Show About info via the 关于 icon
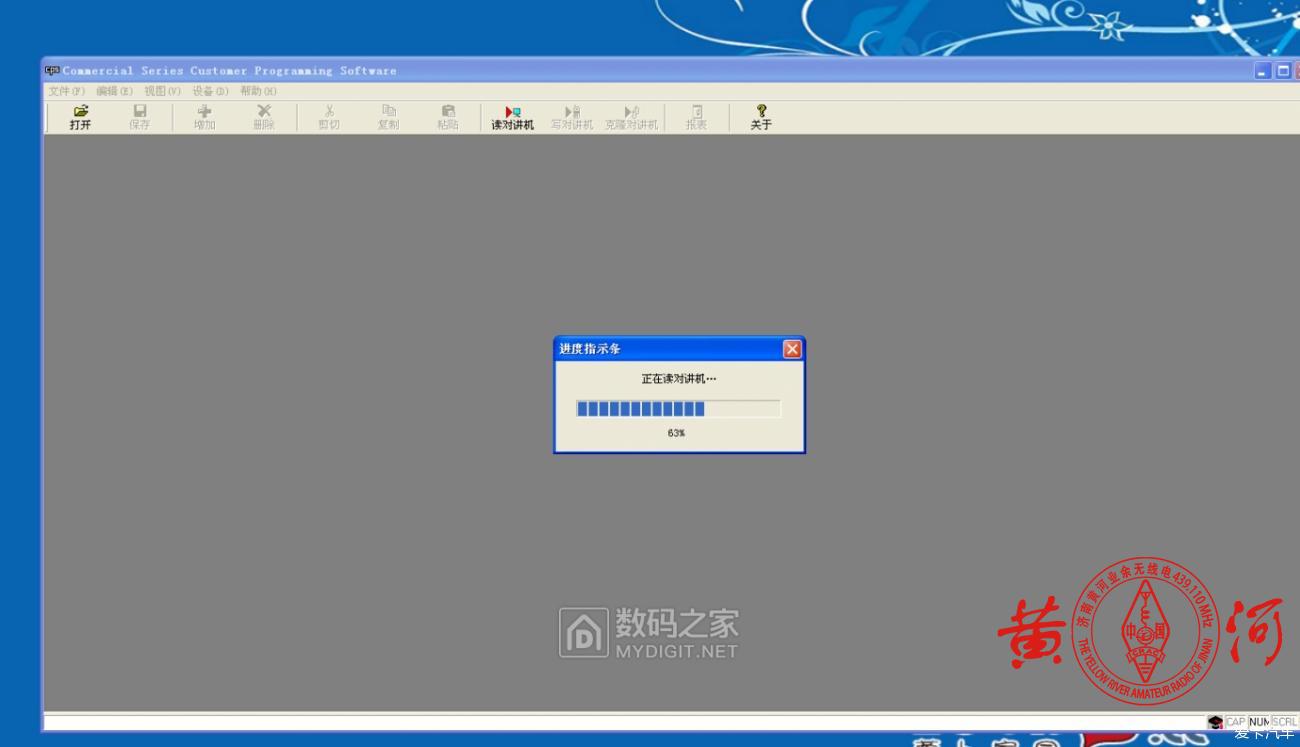Image resolution: width=1300 pixels, height=747 pixels. pyautogui.click(x=760, y=117)
